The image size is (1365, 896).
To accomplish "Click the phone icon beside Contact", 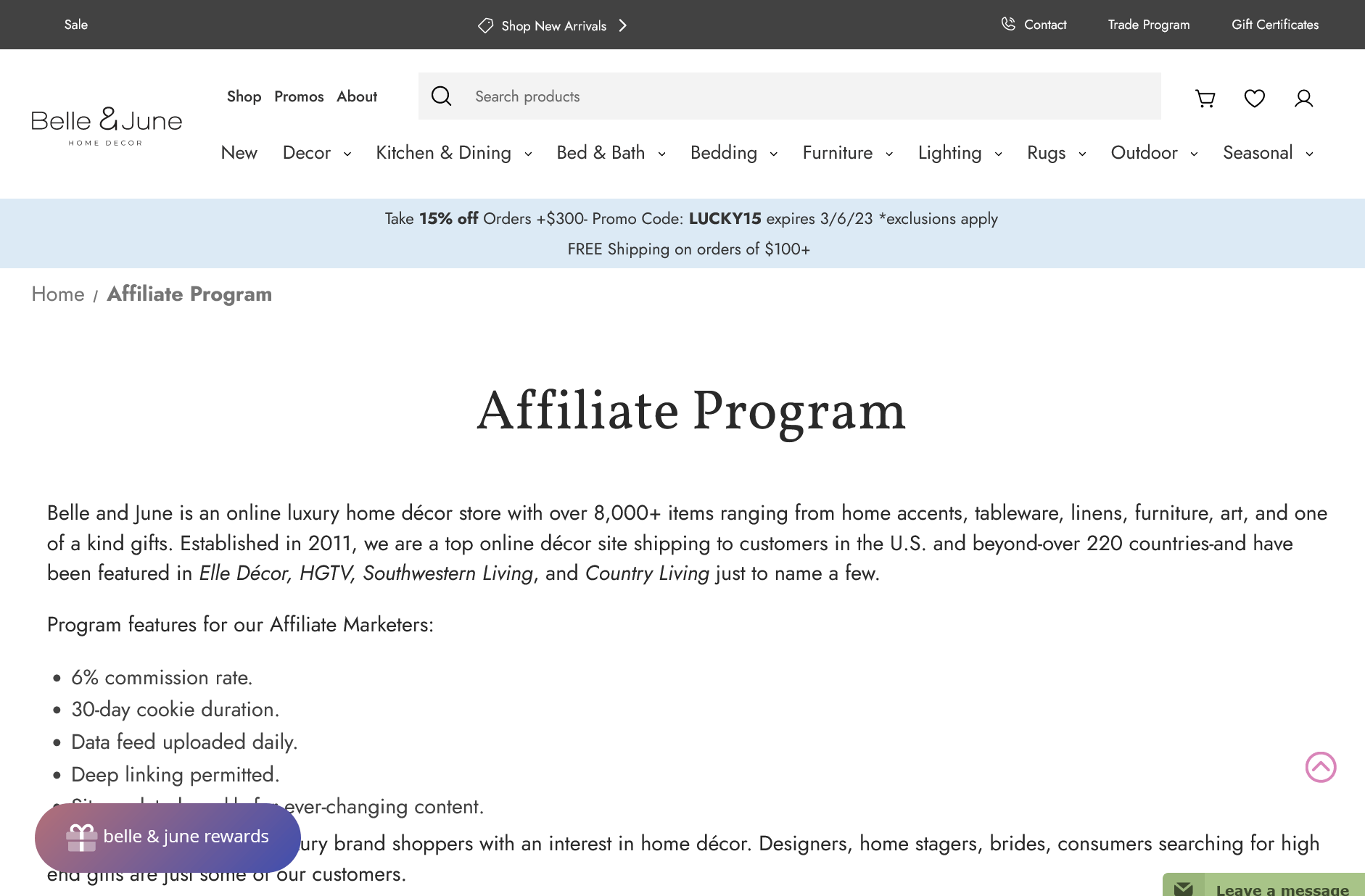I will (x=1008, y=24).
